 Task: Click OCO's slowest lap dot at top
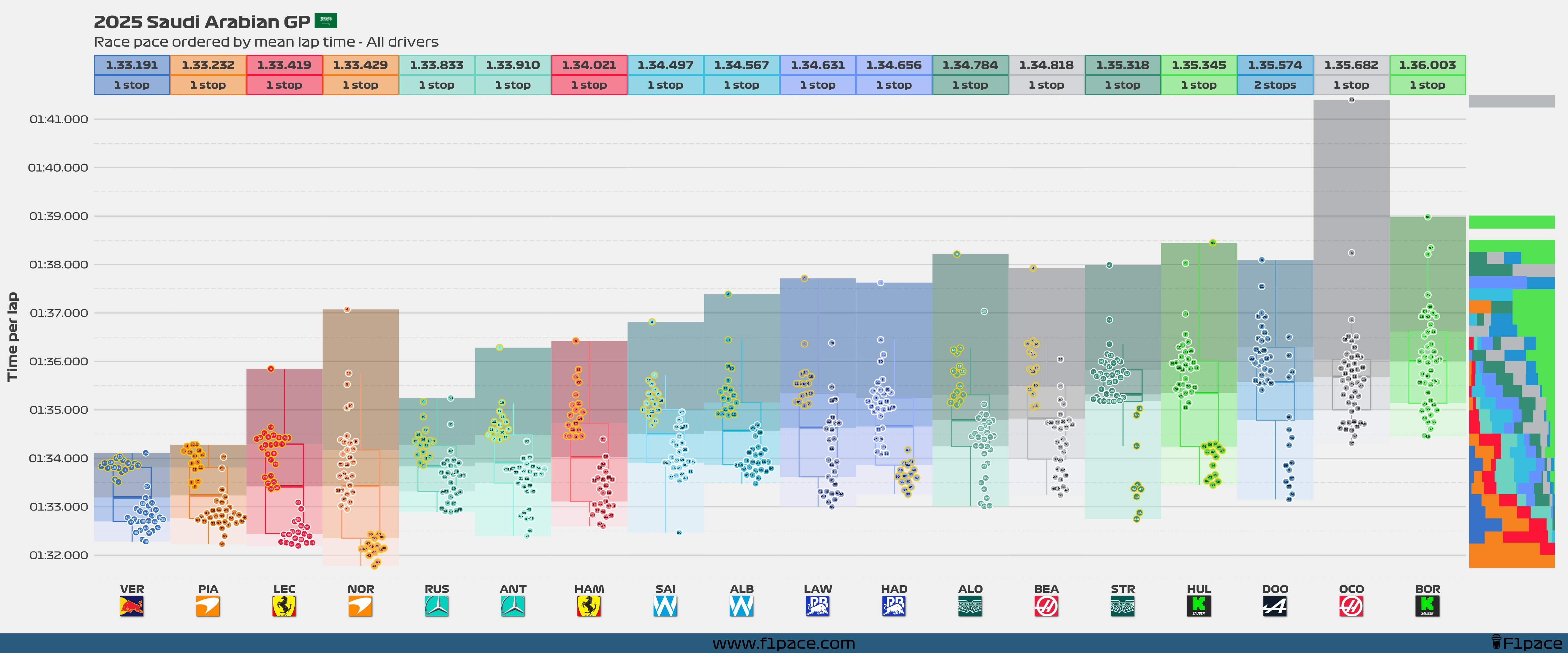(1351, 100)
